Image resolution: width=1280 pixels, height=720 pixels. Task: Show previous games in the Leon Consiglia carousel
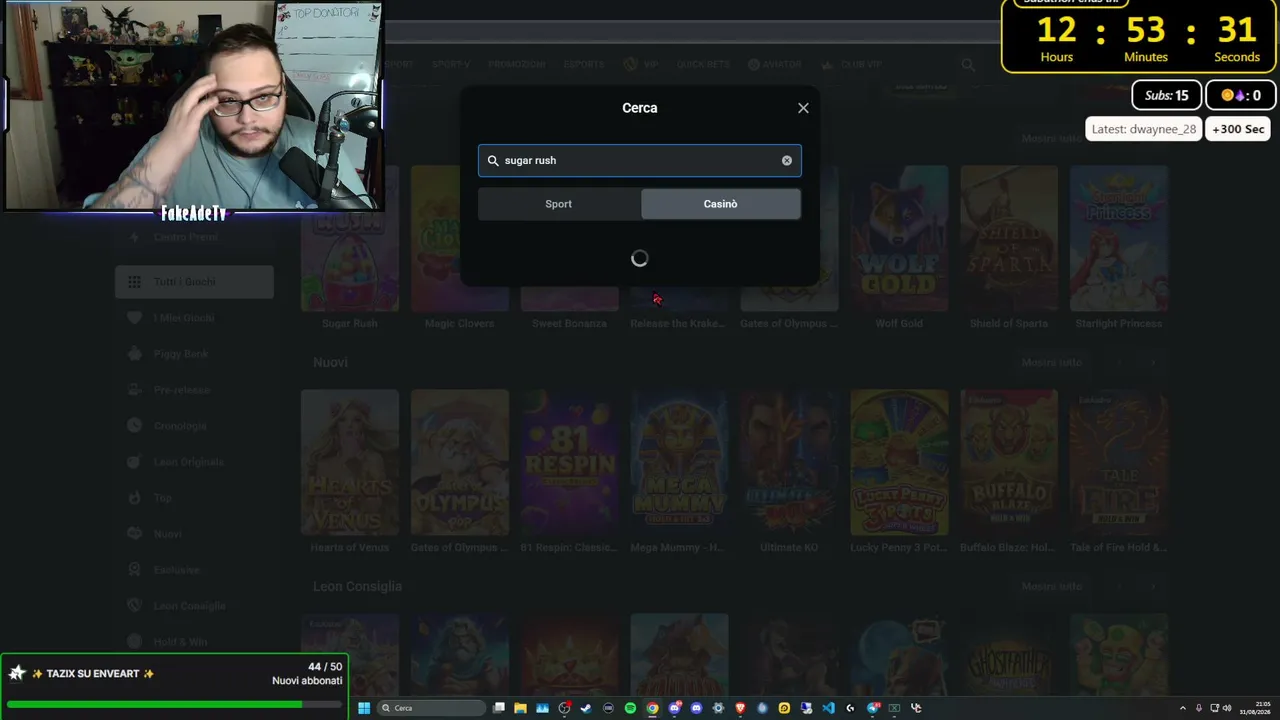pyautogui.click(x=1120, y=586)
